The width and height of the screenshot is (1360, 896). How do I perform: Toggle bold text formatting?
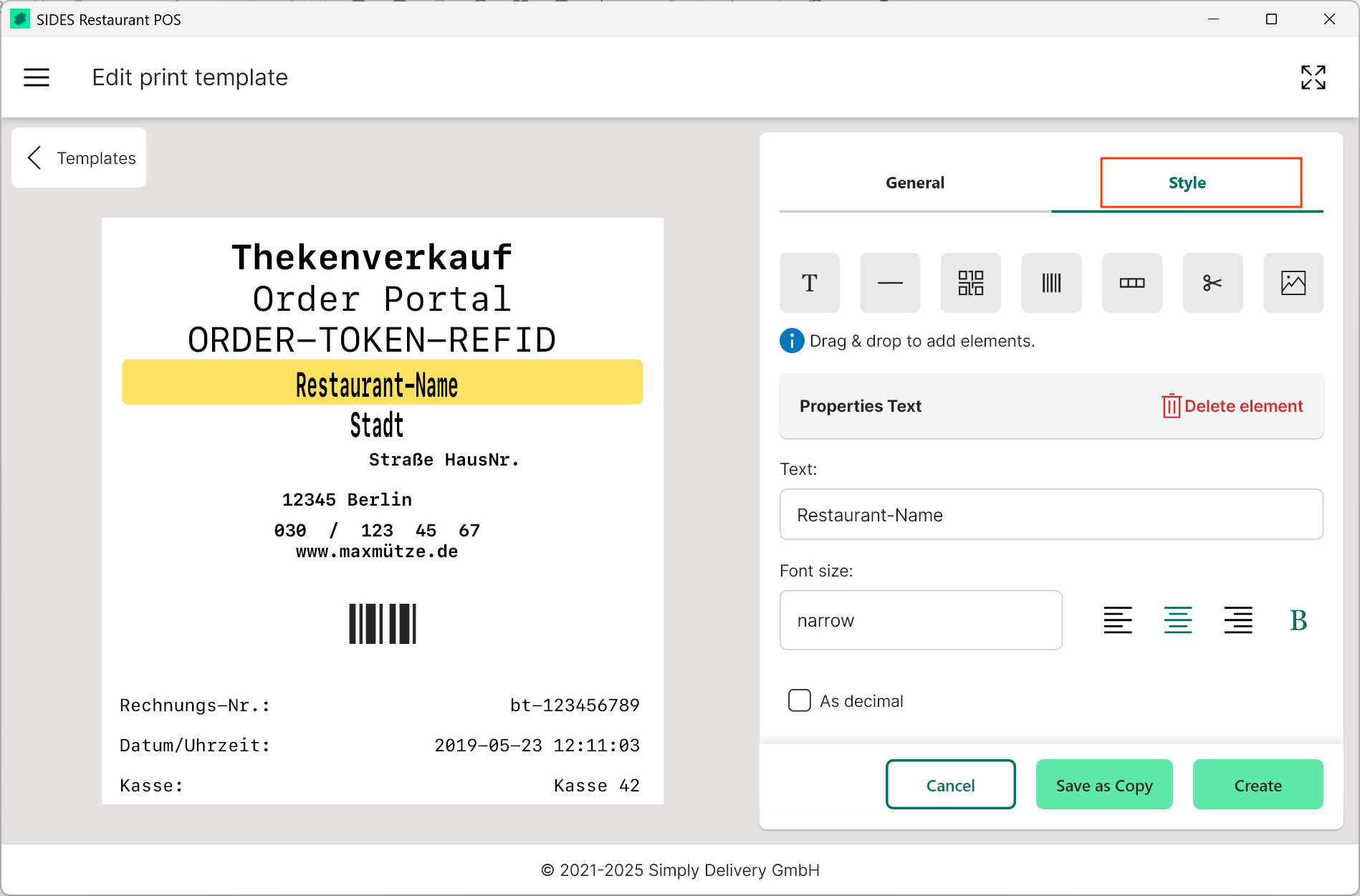tap(1298, 620)
